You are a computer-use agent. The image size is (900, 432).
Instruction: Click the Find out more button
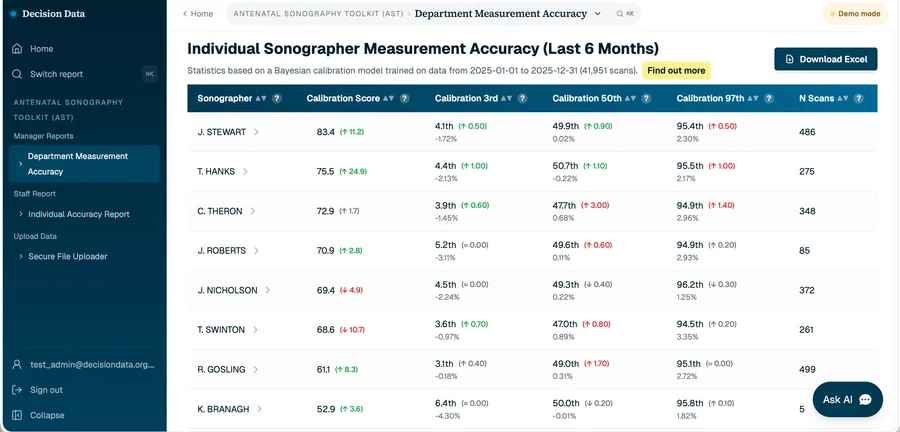pyautogui.click(x=676, y=71)
